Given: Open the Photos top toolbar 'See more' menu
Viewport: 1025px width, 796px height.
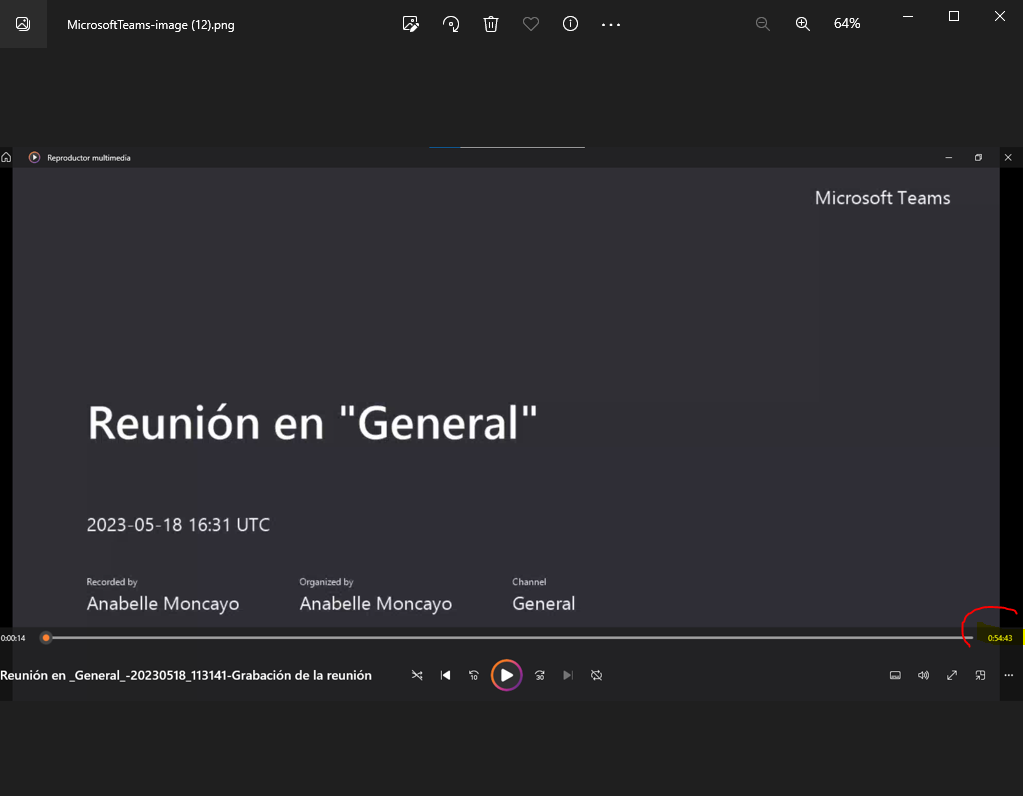Looking at the screenshot, I should (x=611, y=24).
